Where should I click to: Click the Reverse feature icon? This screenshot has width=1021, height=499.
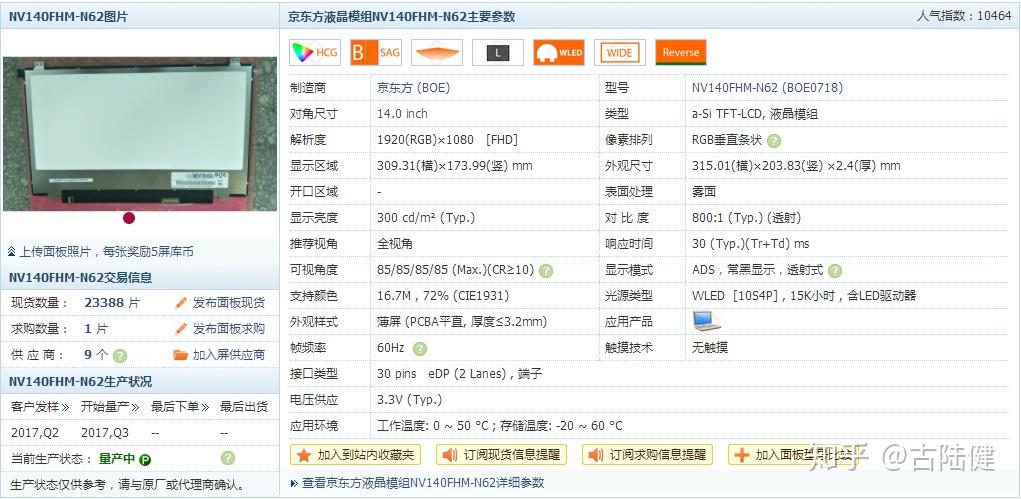click(680, 53)
